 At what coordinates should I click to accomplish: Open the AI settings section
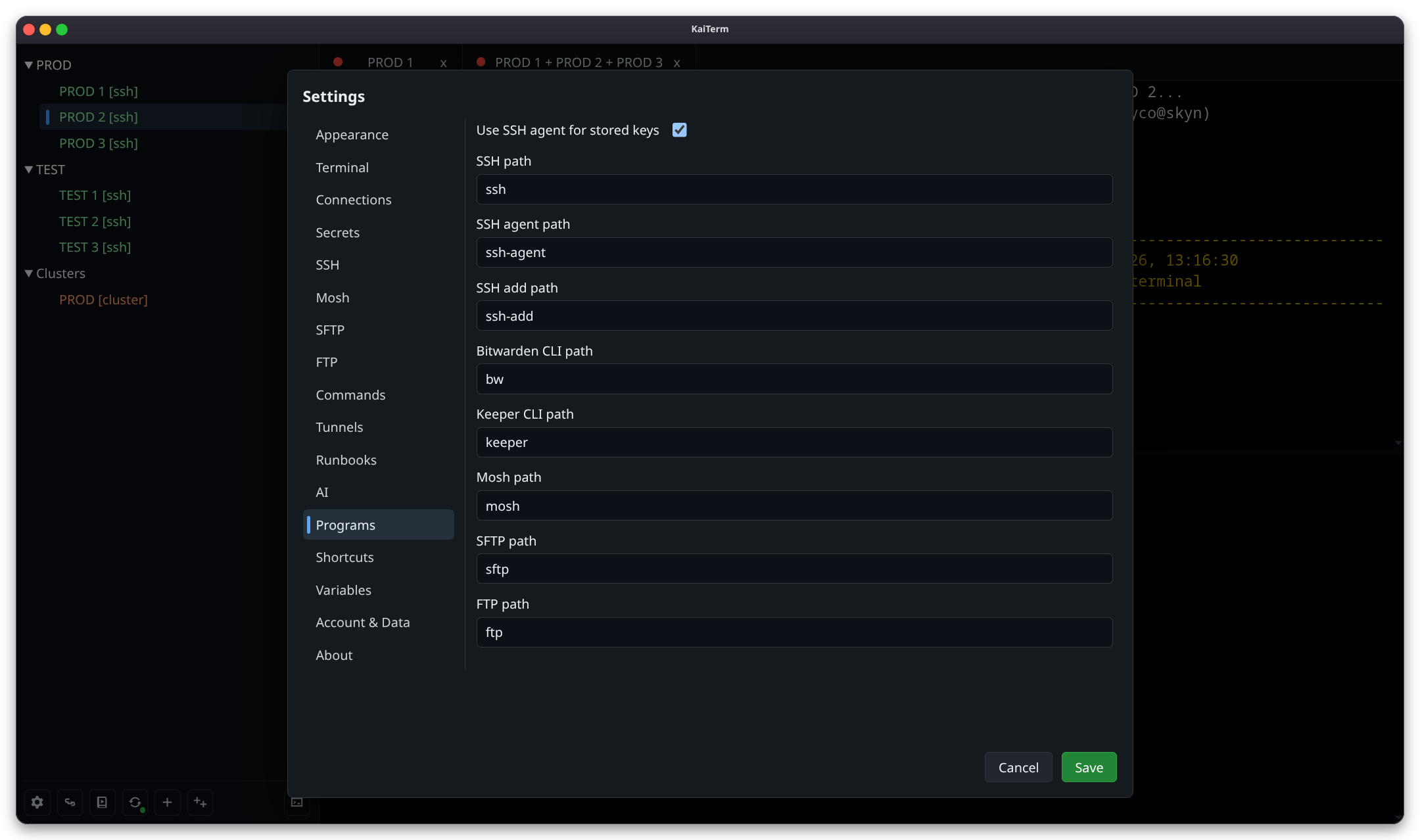pos(379,492)
